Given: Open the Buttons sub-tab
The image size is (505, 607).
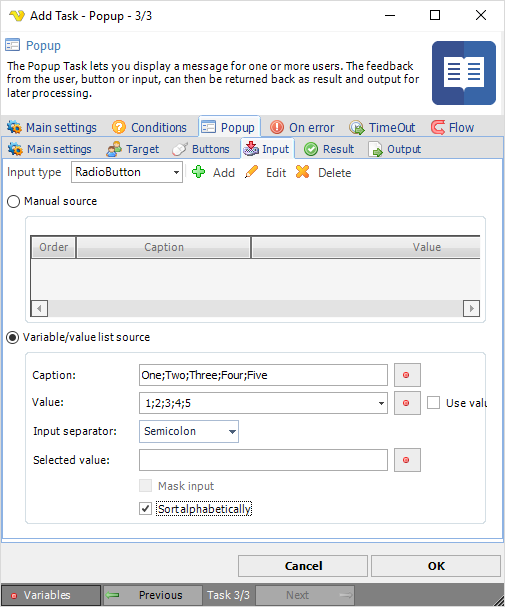Looking at the screenshot, I should pos(201,149).
